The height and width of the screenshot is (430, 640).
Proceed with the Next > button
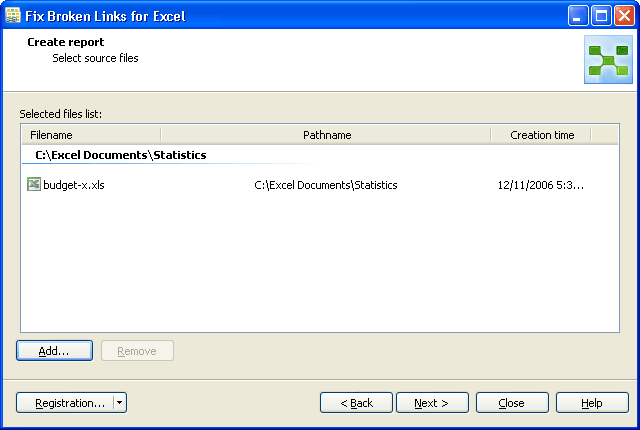click(x=432, y=403)
